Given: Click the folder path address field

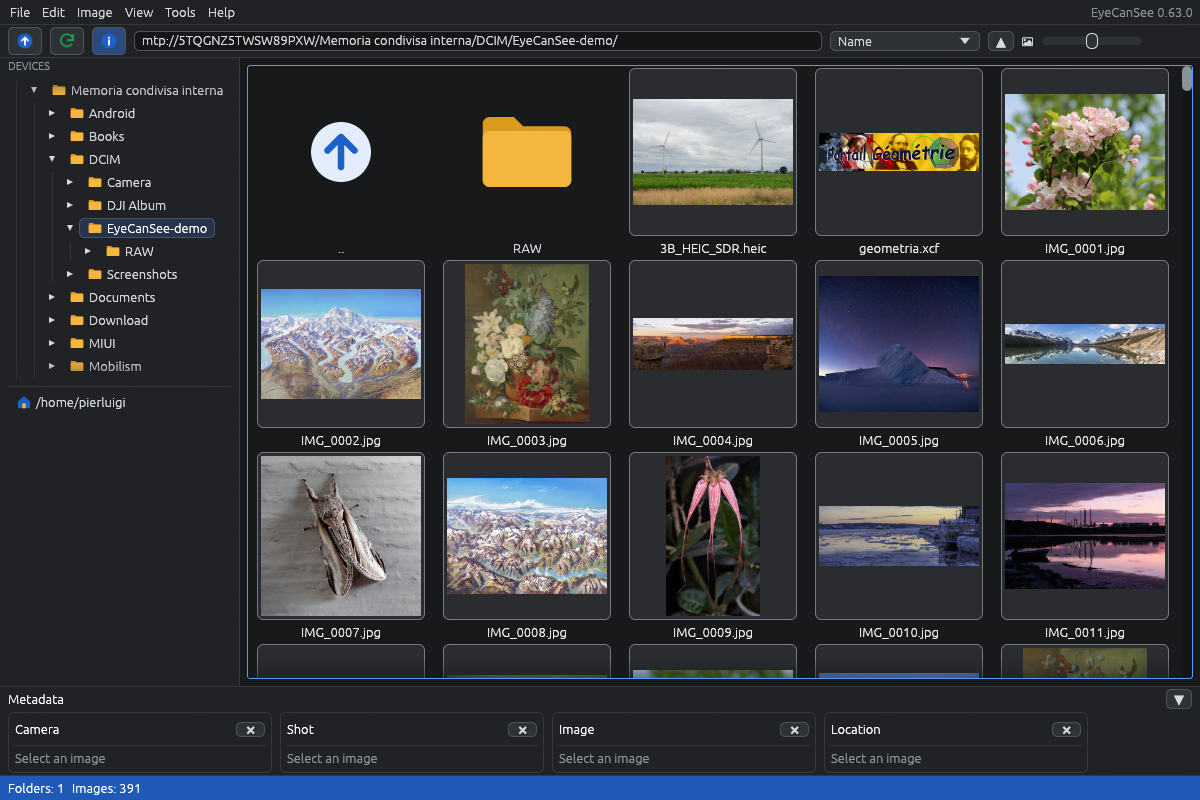Looking at the screenshot, I should tap(478, 41).
